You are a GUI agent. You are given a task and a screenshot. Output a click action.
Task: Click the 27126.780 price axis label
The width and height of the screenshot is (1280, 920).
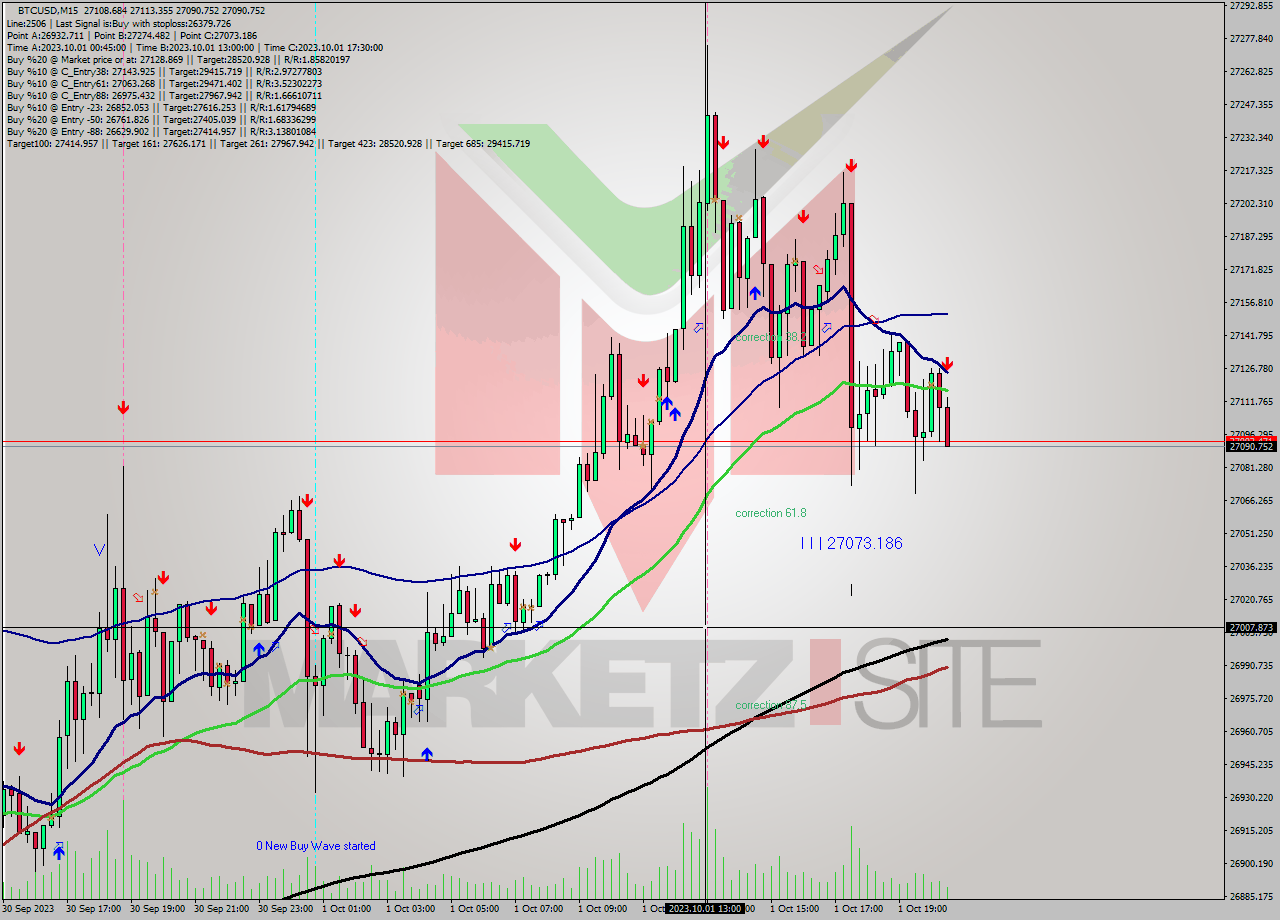point(1251,368)
